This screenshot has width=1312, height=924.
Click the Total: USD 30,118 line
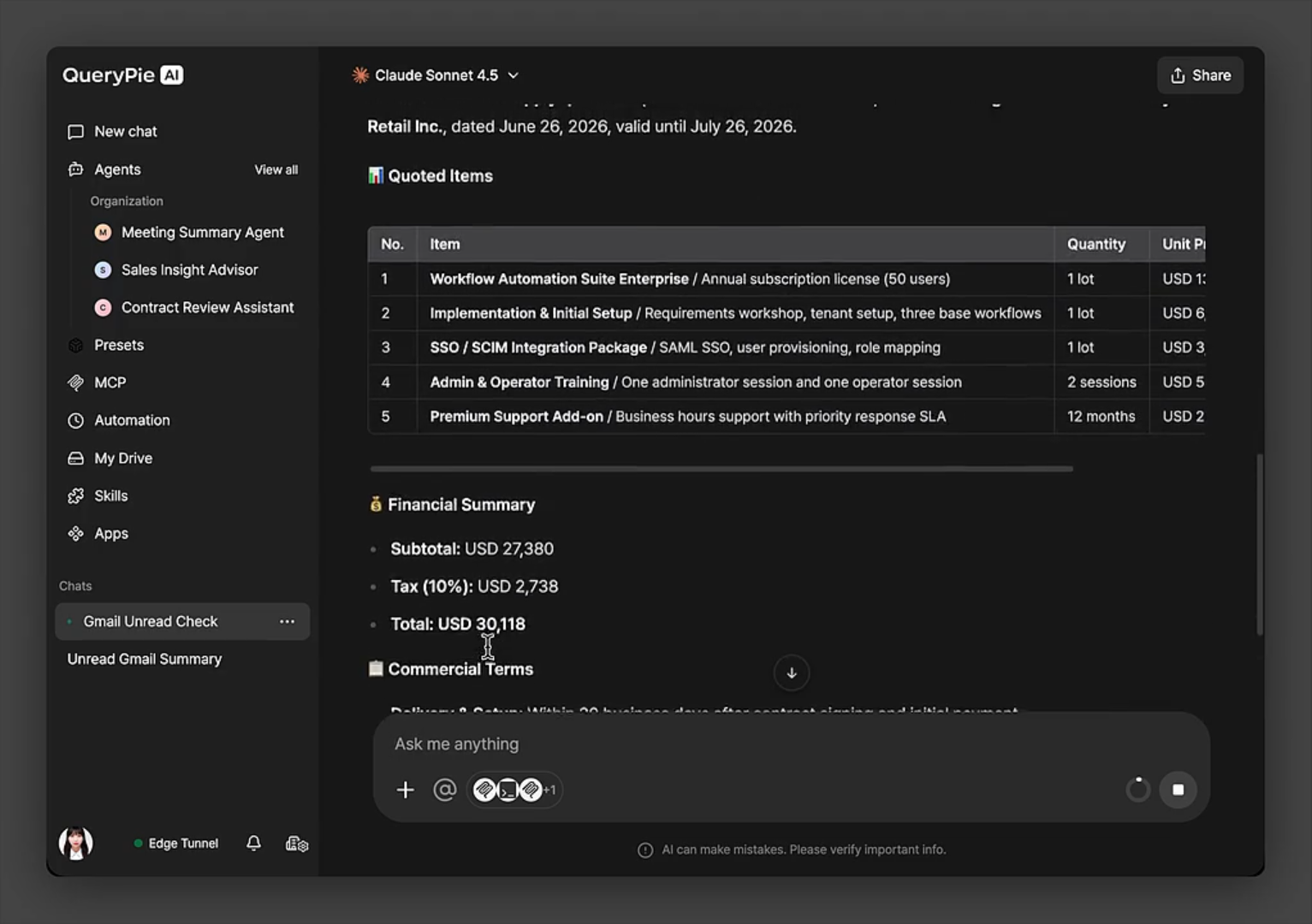pyautogui.click(x=458, y=624)
